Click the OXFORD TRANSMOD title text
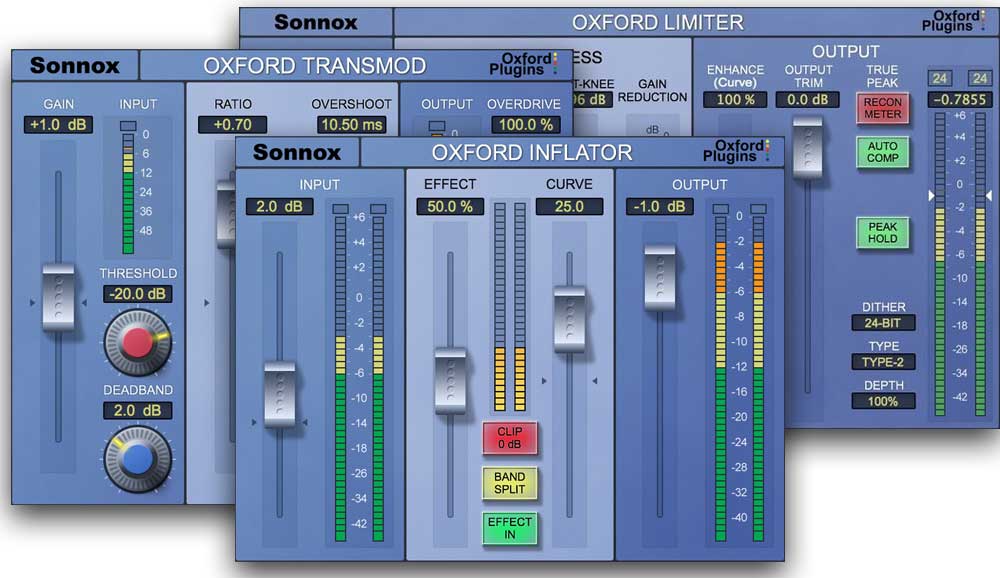 point(314,66)
